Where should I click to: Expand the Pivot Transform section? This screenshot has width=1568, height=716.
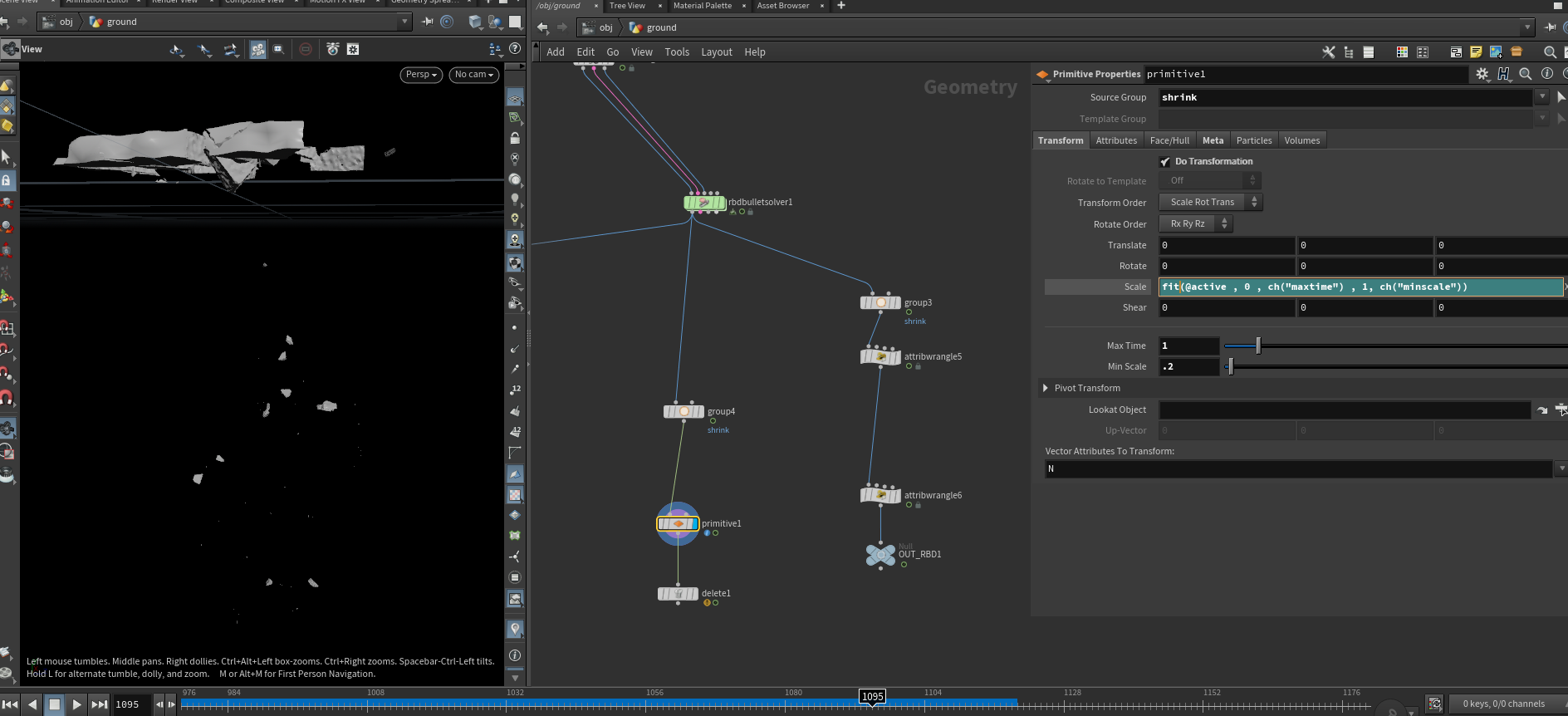click(x=1046, y=388)
